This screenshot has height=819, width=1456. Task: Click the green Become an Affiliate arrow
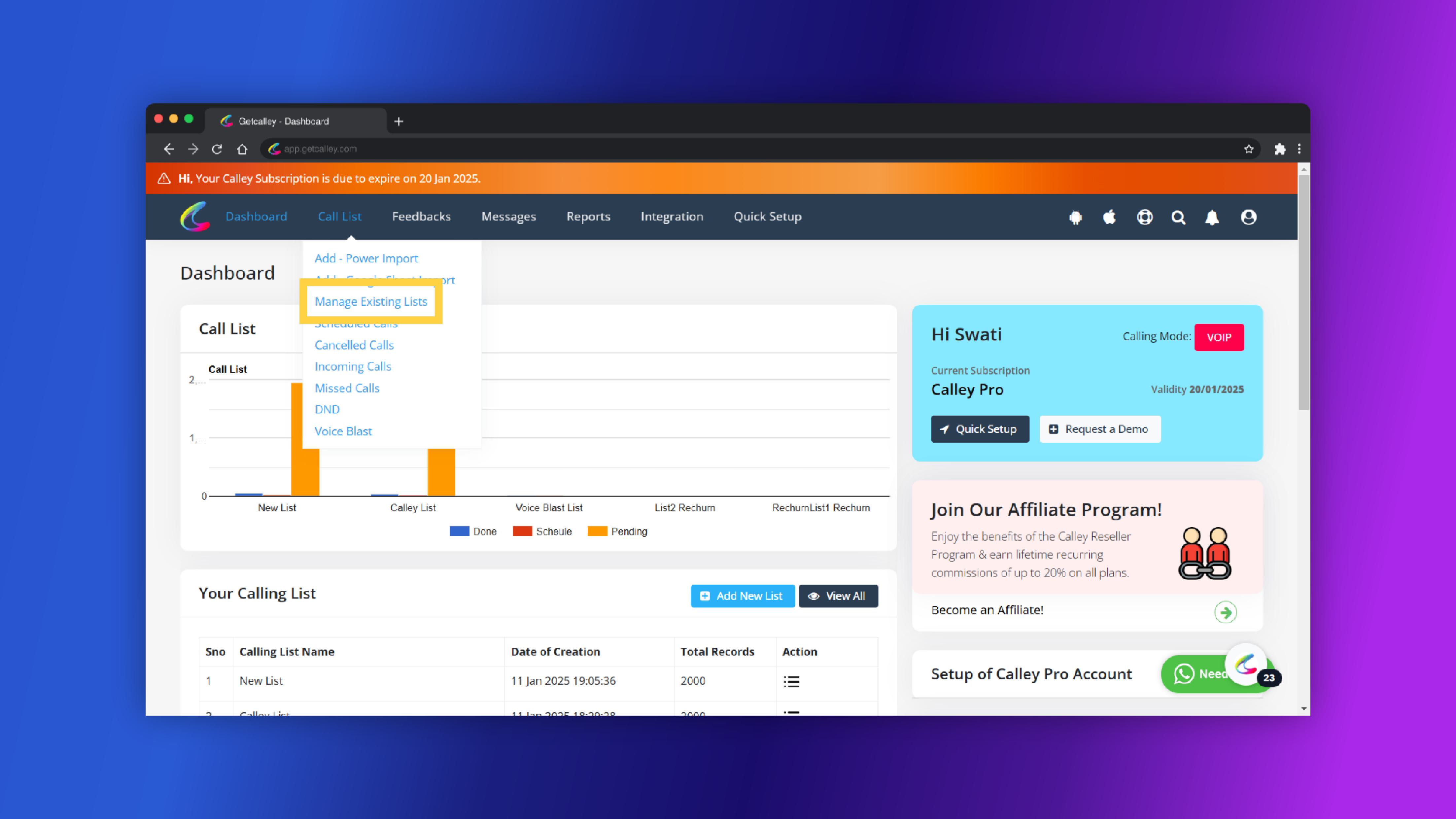click(1226, 612)
